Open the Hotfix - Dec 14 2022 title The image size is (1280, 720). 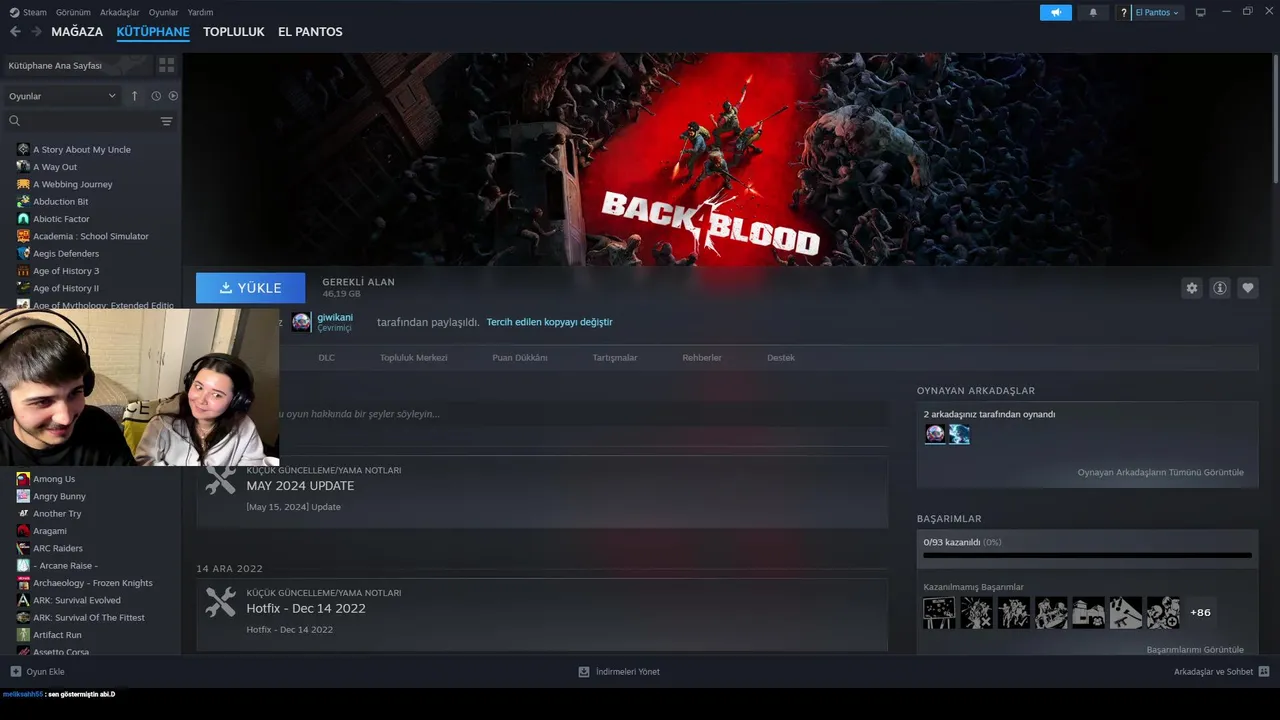tap(306, 608)
